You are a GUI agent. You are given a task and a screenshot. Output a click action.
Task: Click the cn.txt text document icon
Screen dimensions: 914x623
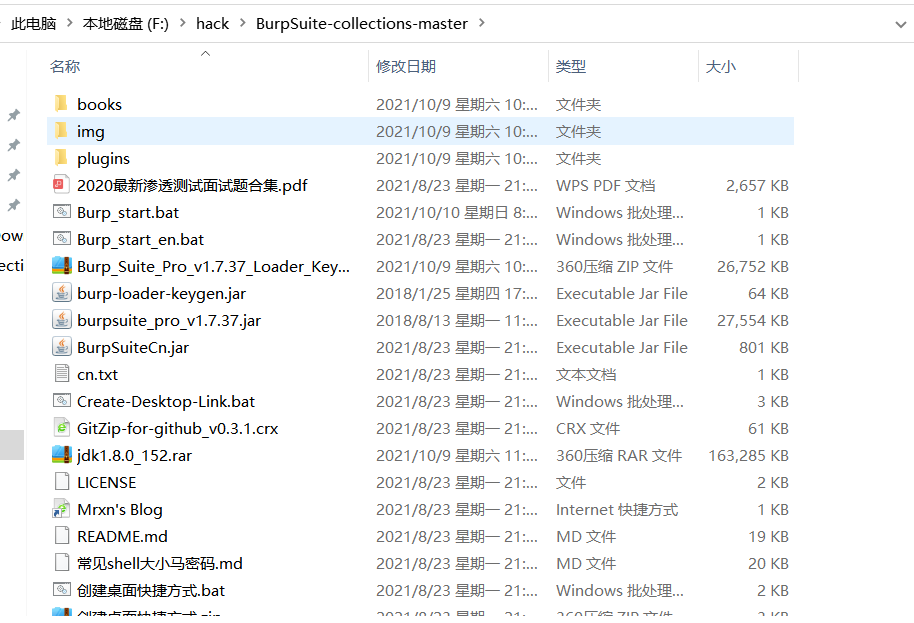pyautogui.click(x=61, y=373)
